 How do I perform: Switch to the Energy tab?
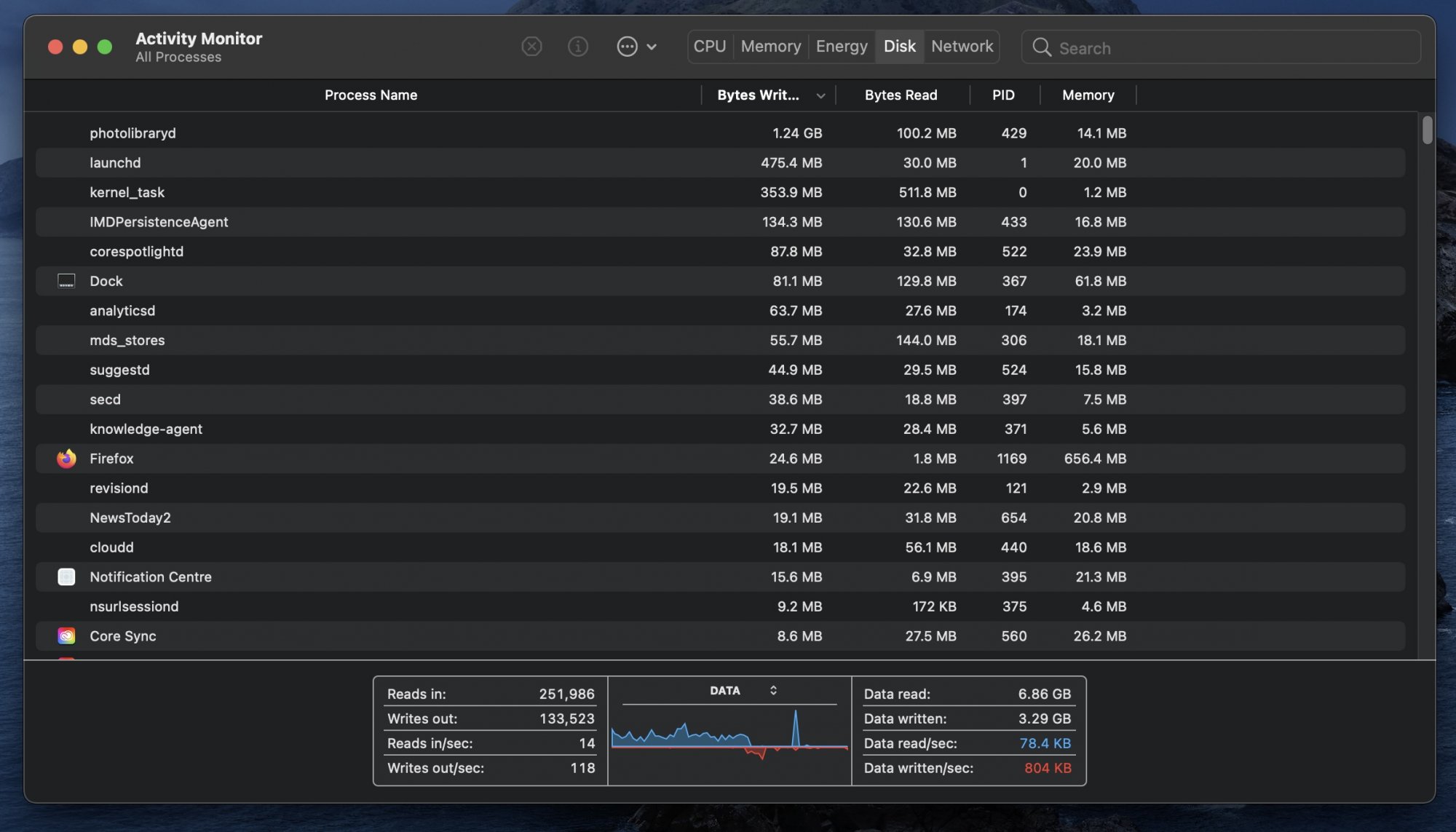tap(842, 47)
